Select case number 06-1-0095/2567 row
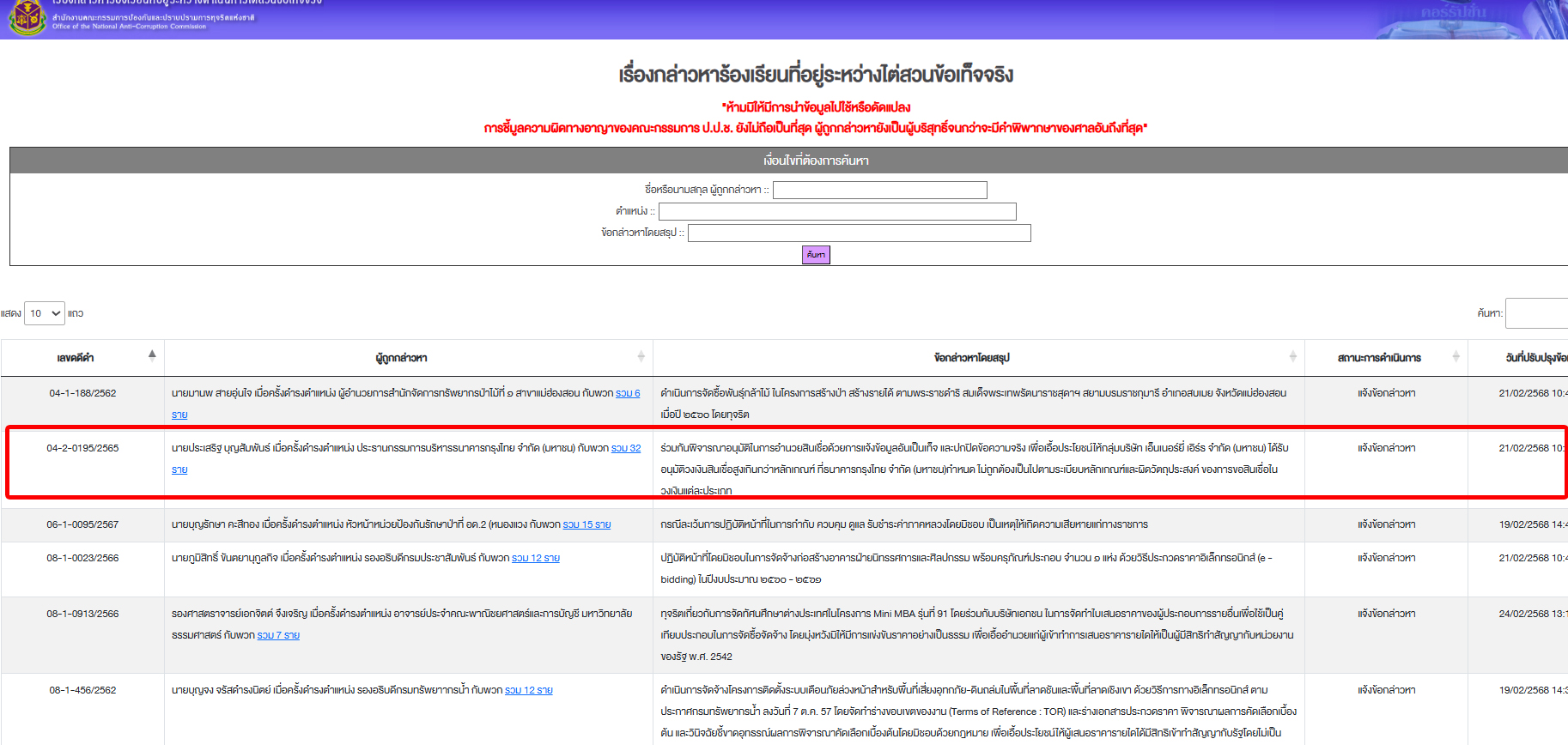Image resolution: width=1568 pixels, height=745 pixels. point(82,524)
